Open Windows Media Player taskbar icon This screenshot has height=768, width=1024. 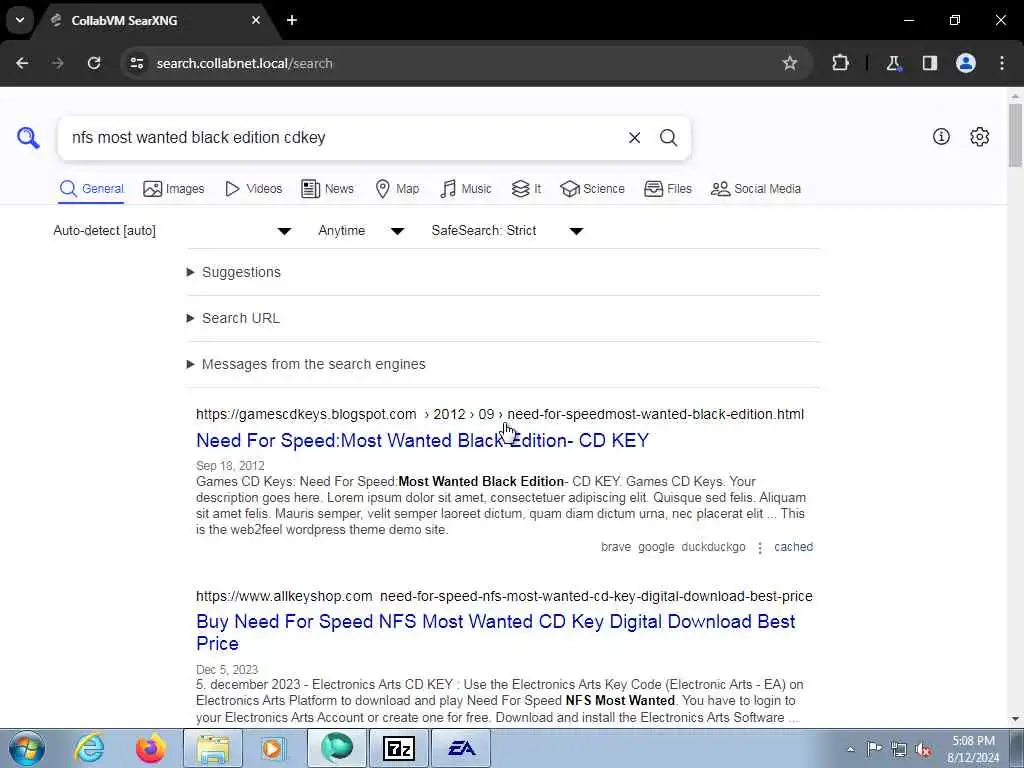[274, 748]
